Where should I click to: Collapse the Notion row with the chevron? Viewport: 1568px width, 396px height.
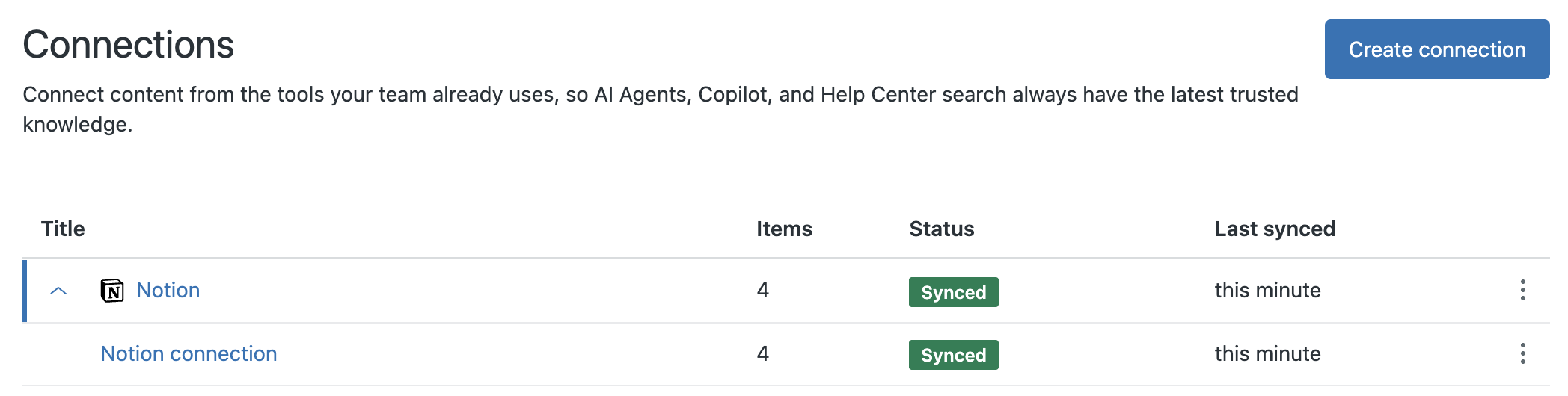(x=58, y=291)
